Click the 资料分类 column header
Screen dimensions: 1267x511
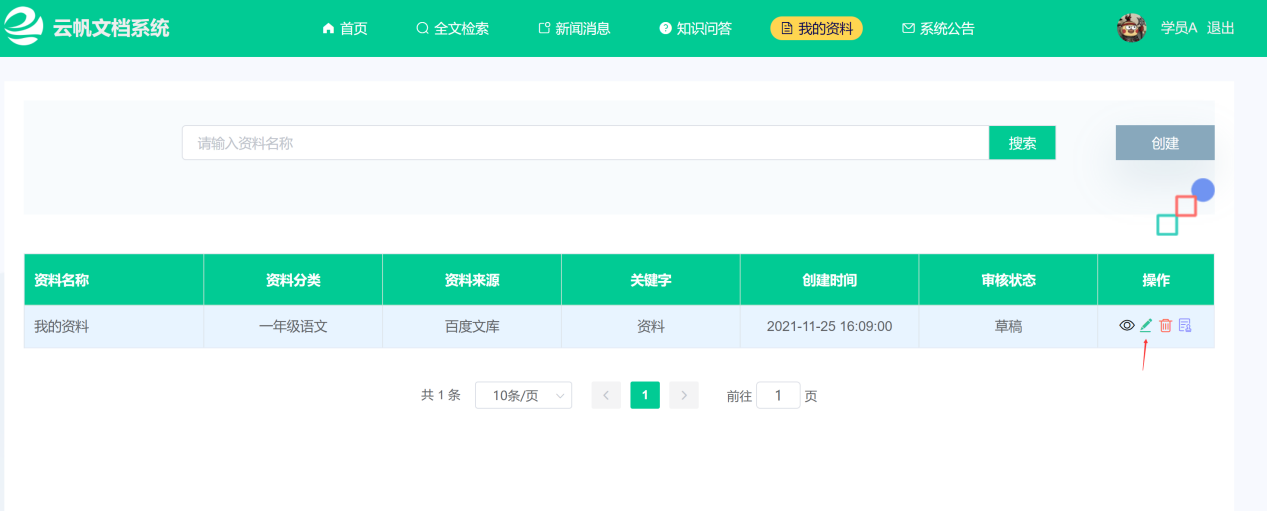click(293, 280)
